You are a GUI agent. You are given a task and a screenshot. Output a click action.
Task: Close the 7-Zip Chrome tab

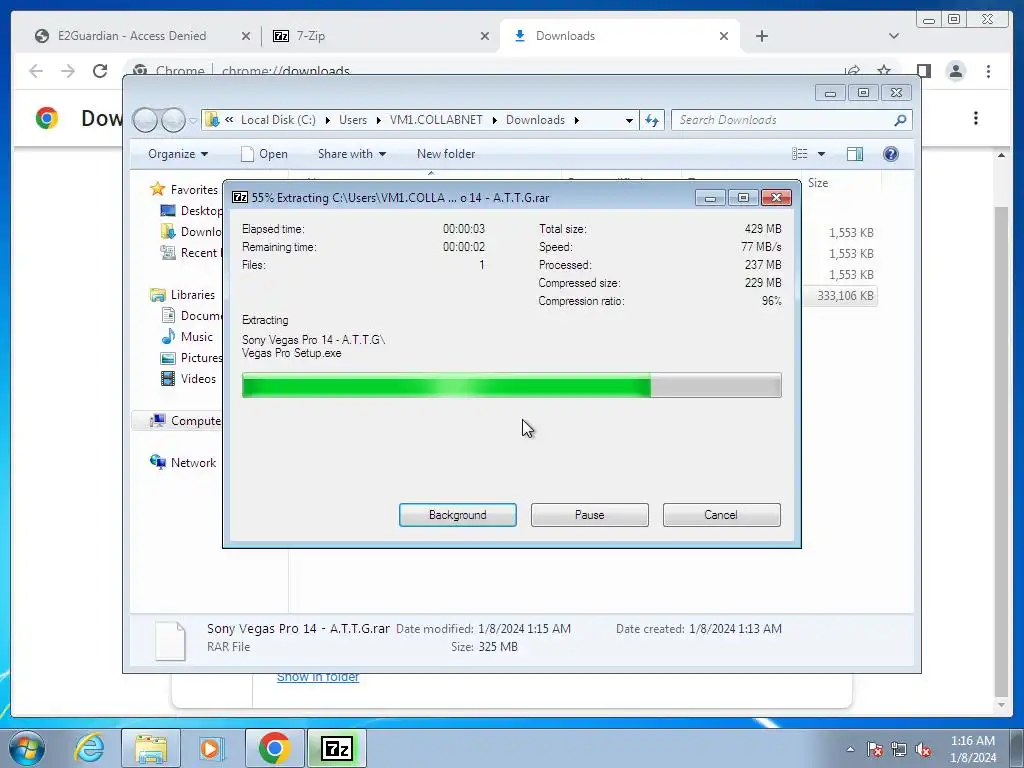tap(485, 36)
